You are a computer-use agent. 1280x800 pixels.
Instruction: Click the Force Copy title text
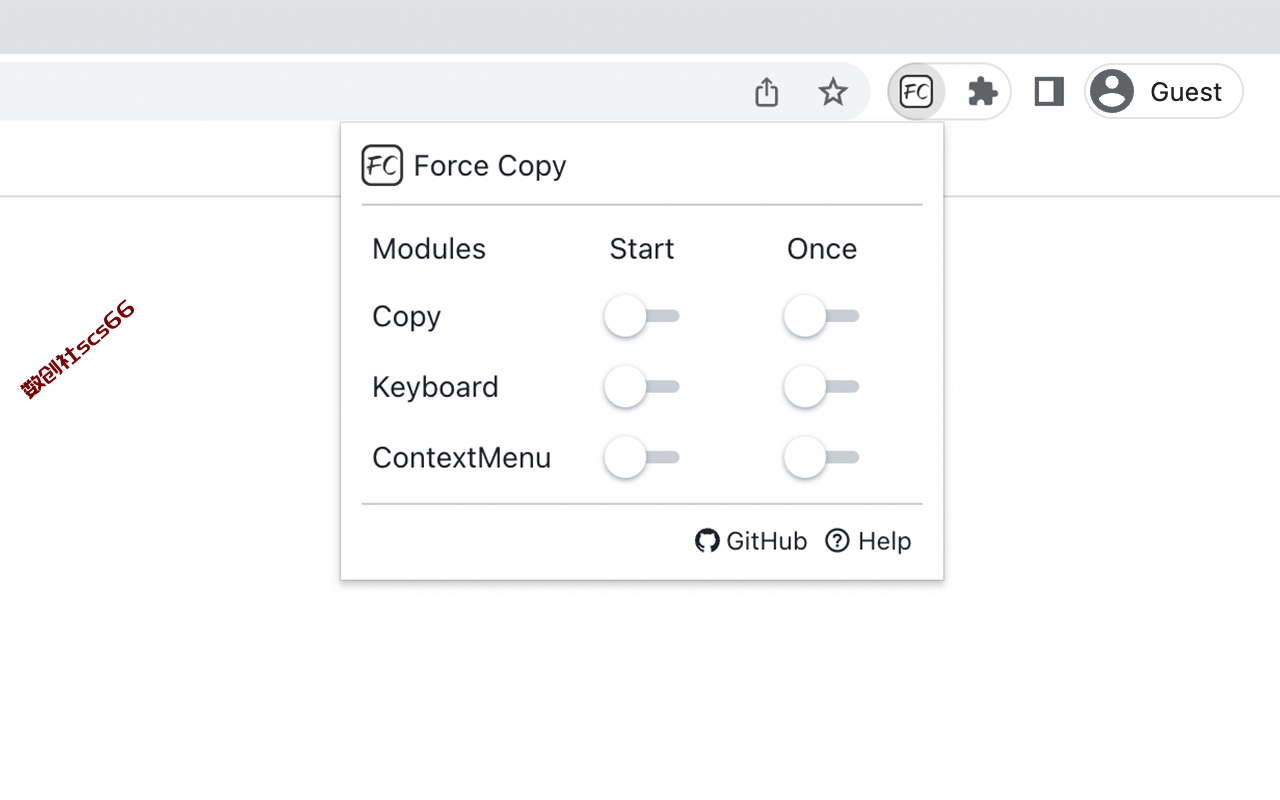click(x=490, y=166)
